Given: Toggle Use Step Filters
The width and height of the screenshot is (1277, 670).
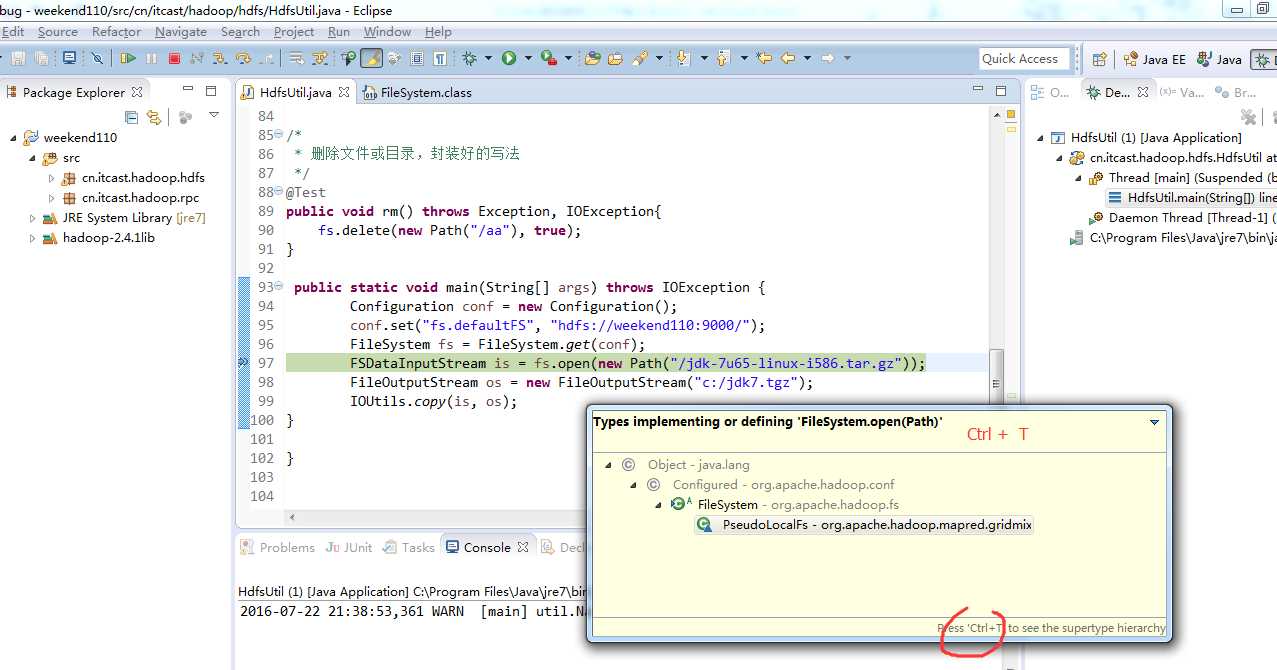Looking at the screenshot, I should [319, 58].
